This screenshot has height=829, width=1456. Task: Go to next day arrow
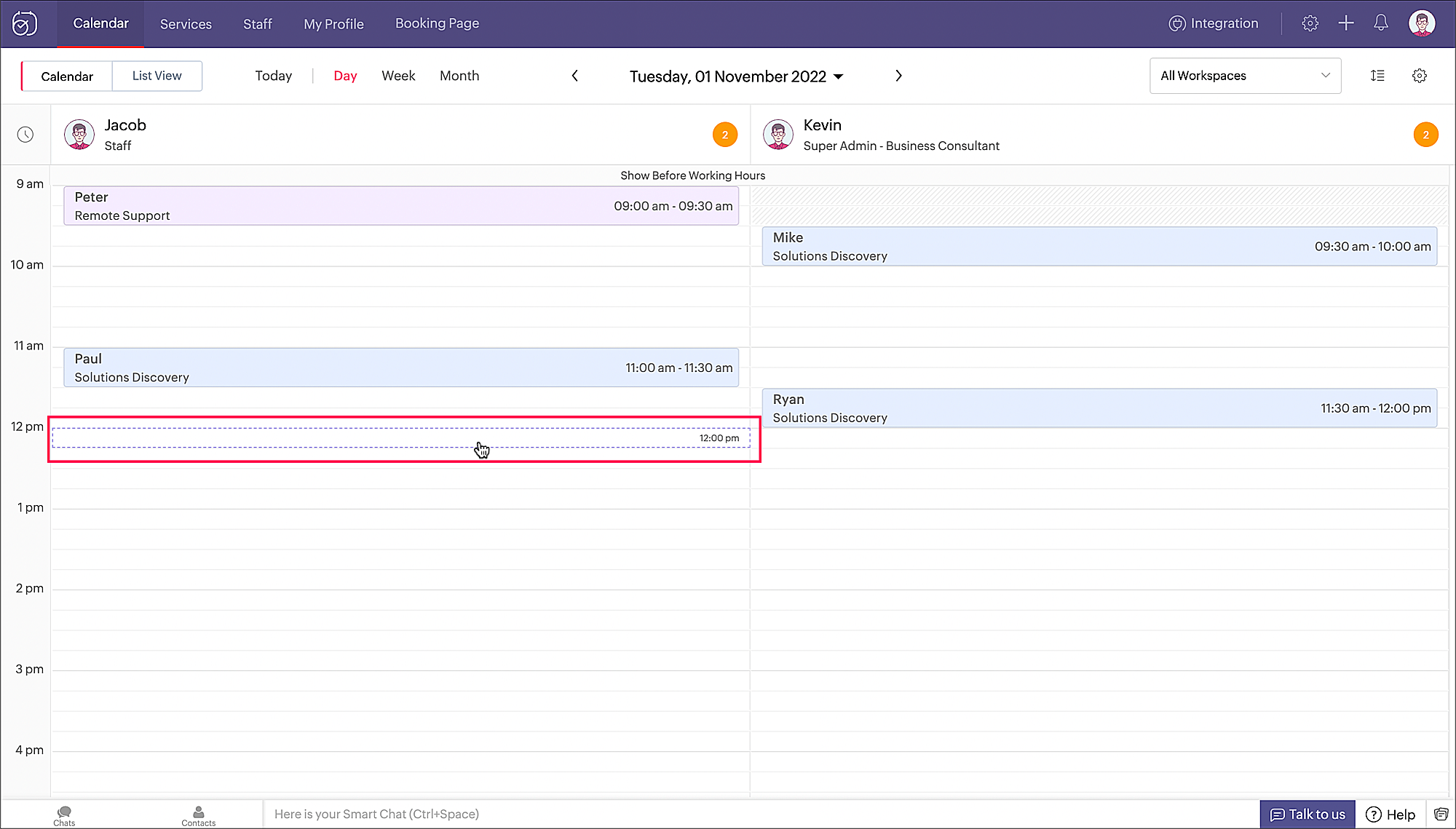click(x=898, y=76)
